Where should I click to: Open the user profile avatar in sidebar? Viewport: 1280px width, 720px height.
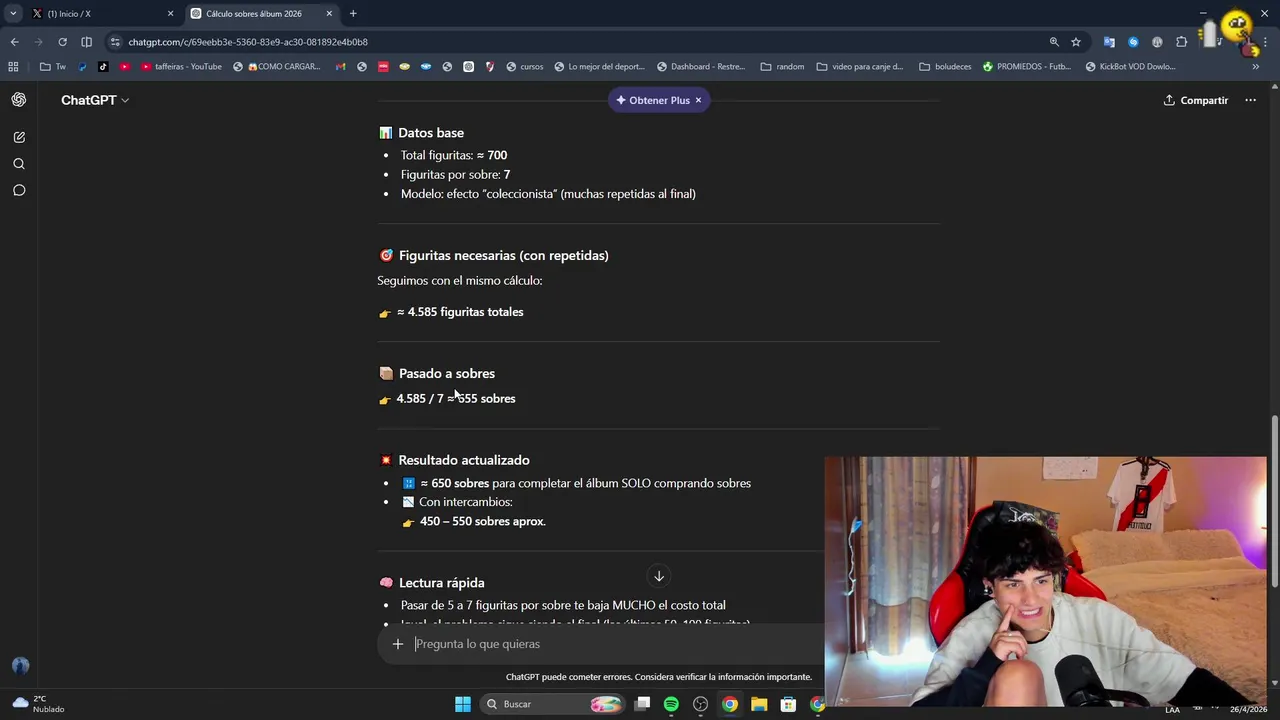tap(20, 666)
